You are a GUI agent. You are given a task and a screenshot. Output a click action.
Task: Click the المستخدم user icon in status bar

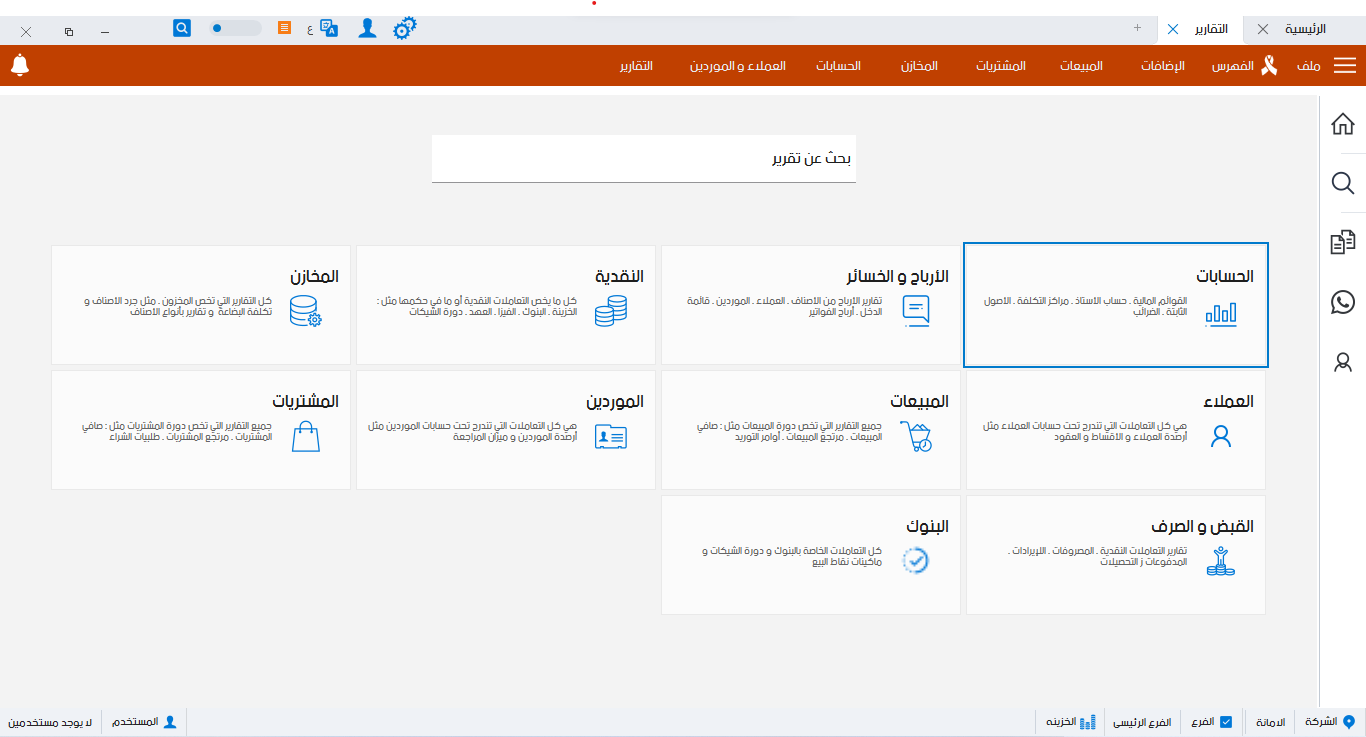click(170, 721)
